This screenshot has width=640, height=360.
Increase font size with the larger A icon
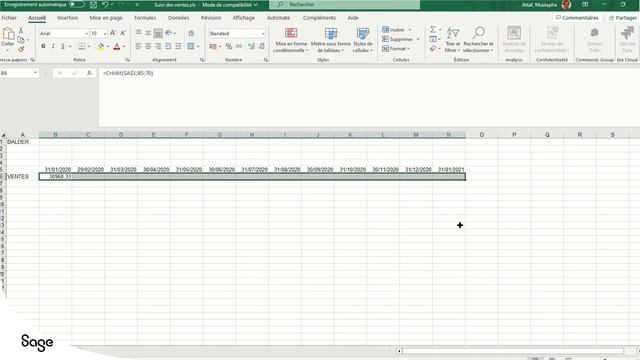[x=113, y=33]
